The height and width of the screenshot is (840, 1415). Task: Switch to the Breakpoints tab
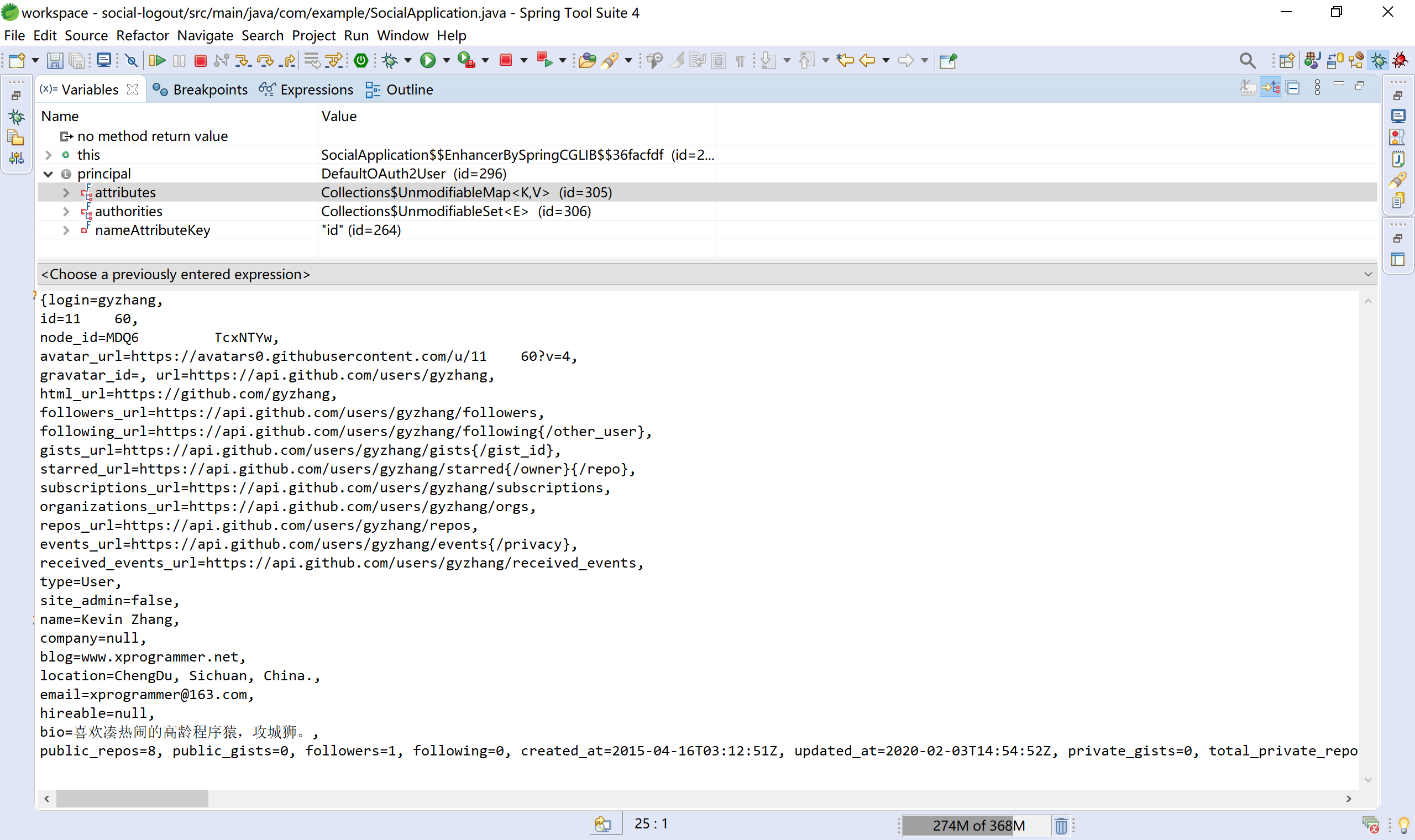point(200,90)
